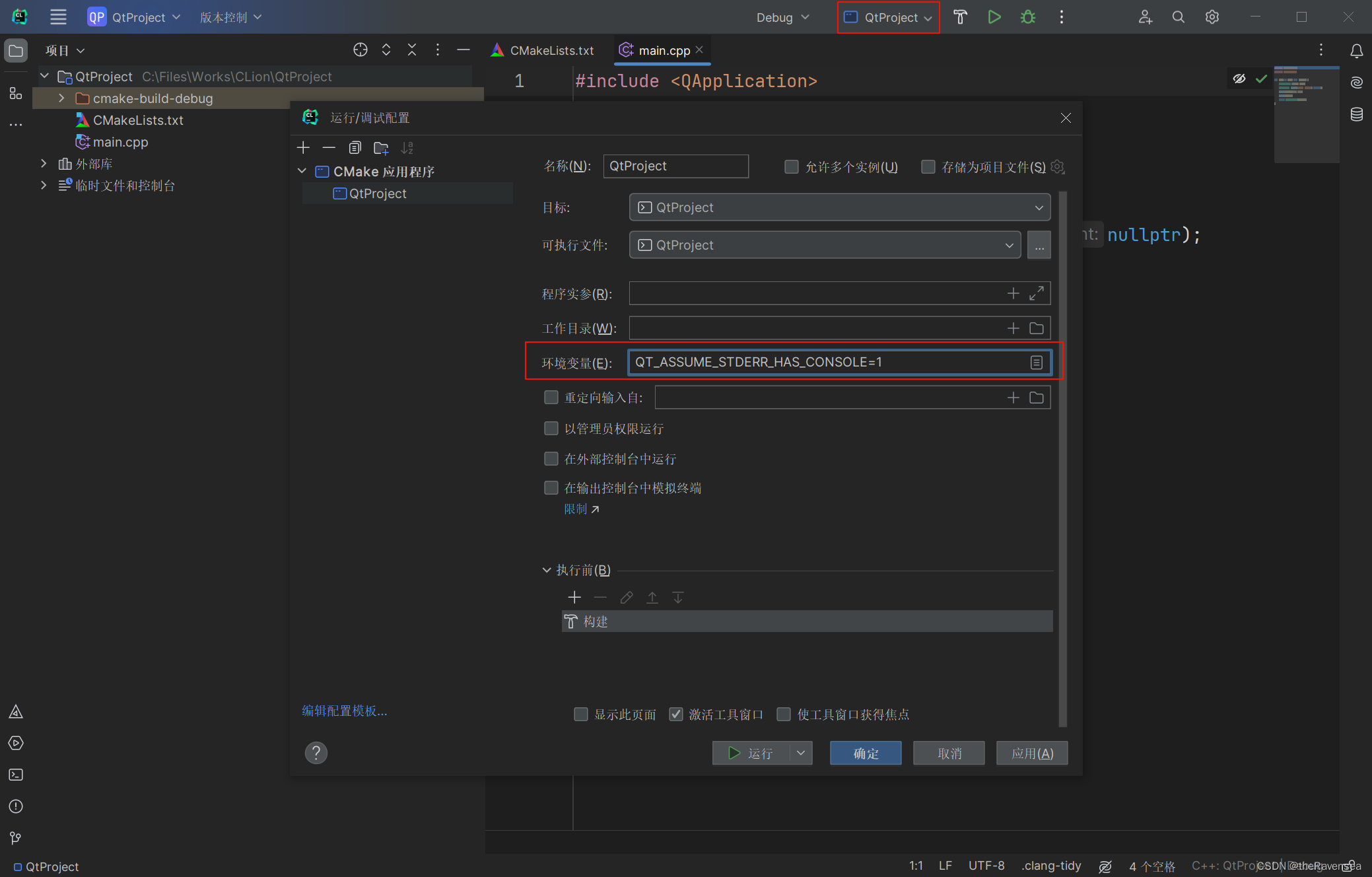Viewport: 1372px width, 877px height.
Task: Check 以管理员权限运行 option
Action: pyautogui.click(x=551, y=429)
